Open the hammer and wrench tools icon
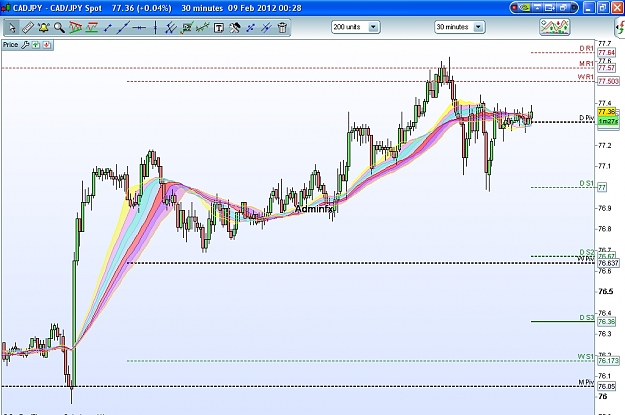The image size is (625, 415). click(x=234, y=28)
